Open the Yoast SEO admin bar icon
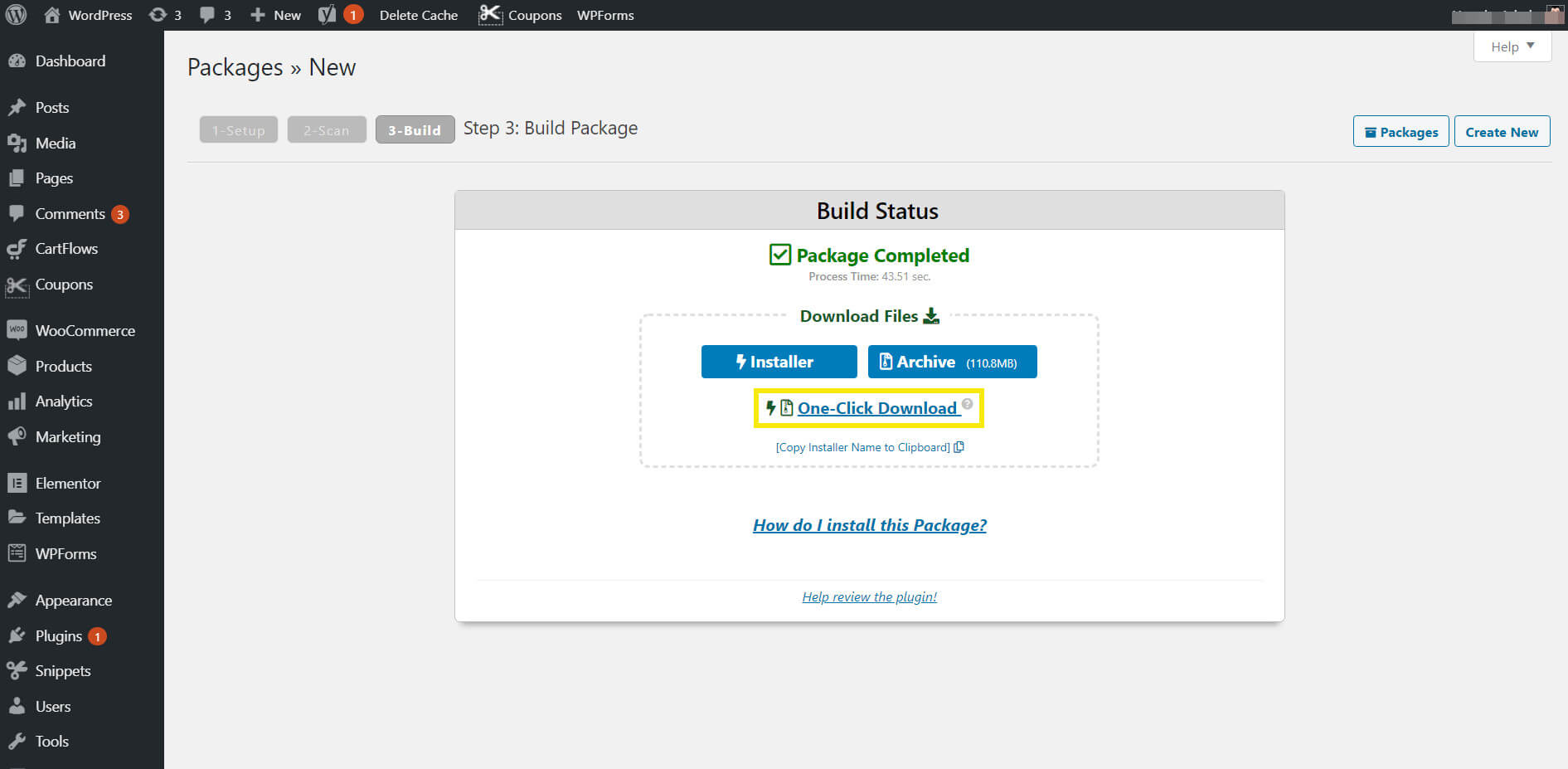 (x=328, y=15)
